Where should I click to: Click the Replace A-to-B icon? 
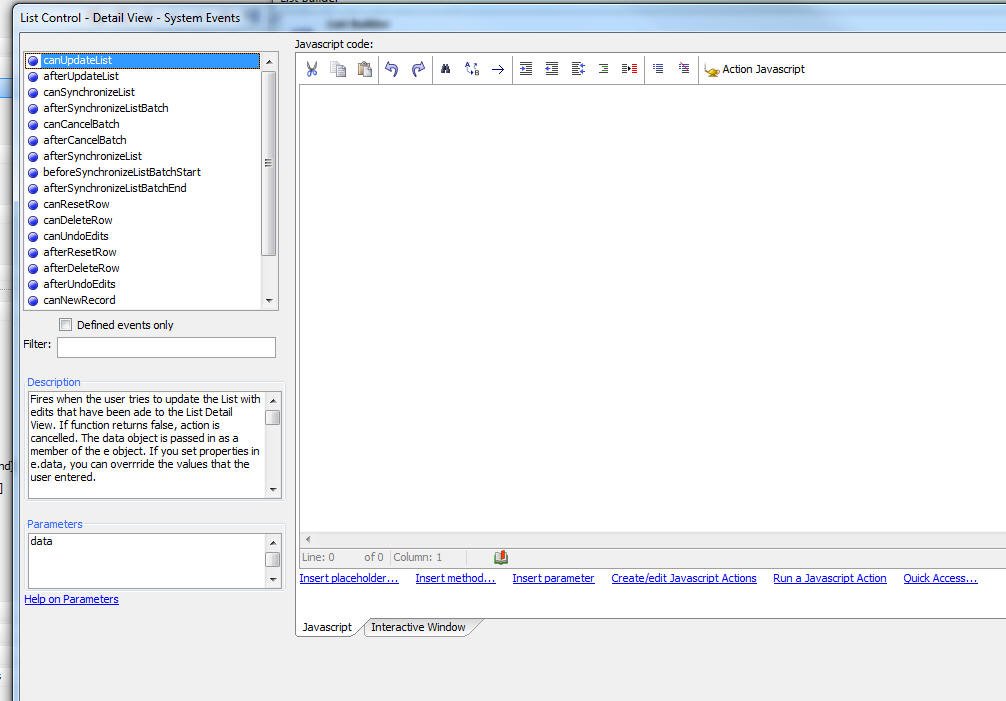click(472, 69)
